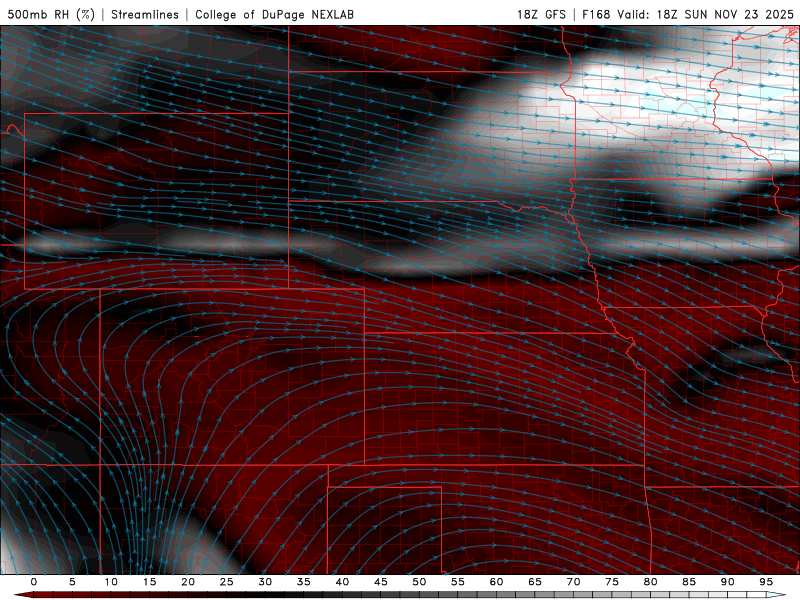Click the 15 label on the color scale
Image resolution: width=800 pixels, height=600 pixels.
[149, 582]
